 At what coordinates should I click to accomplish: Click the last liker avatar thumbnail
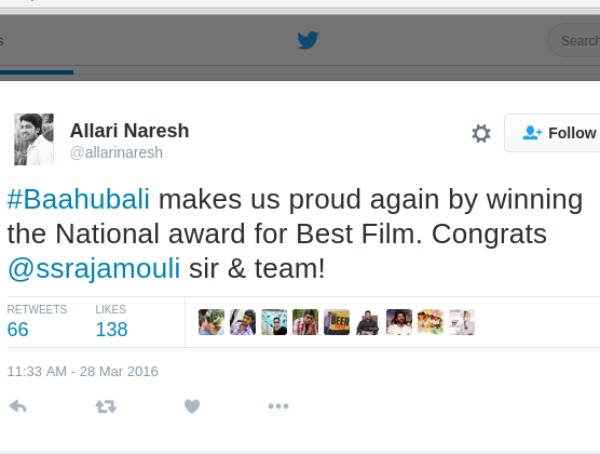point(461,322)
